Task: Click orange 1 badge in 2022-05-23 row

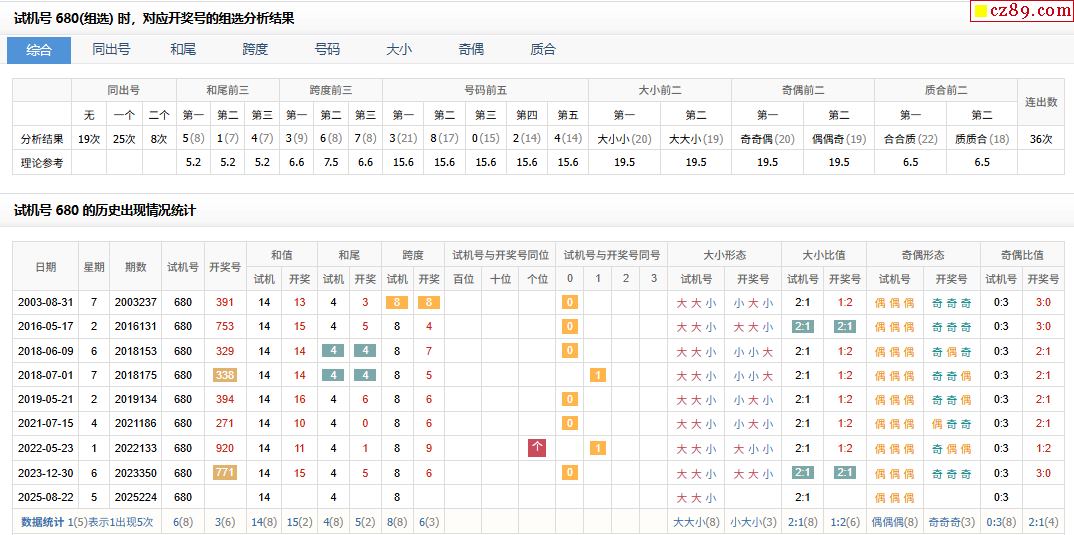Action: pos(597,448)
